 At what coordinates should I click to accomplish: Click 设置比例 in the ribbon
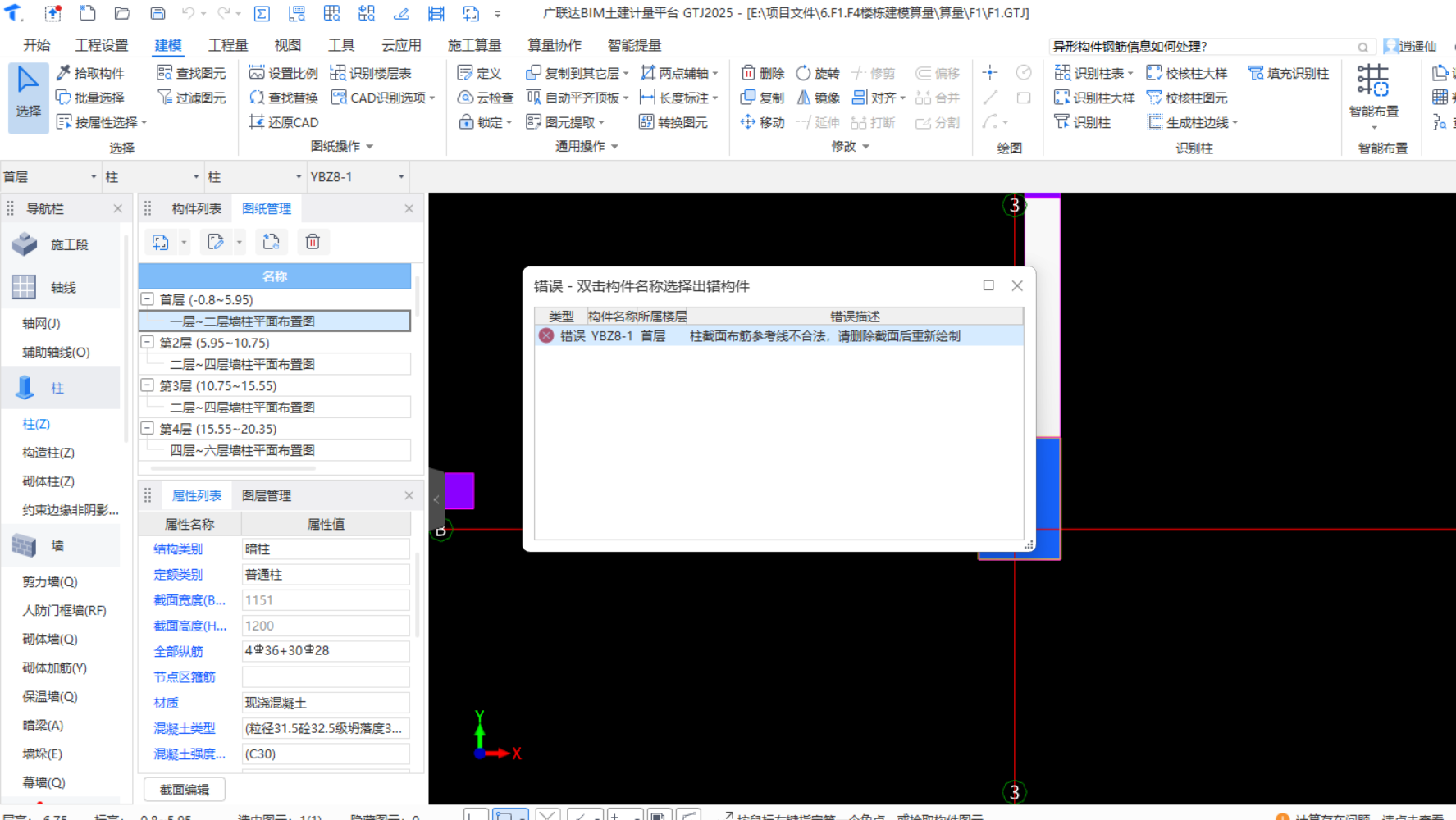point(283,73)
